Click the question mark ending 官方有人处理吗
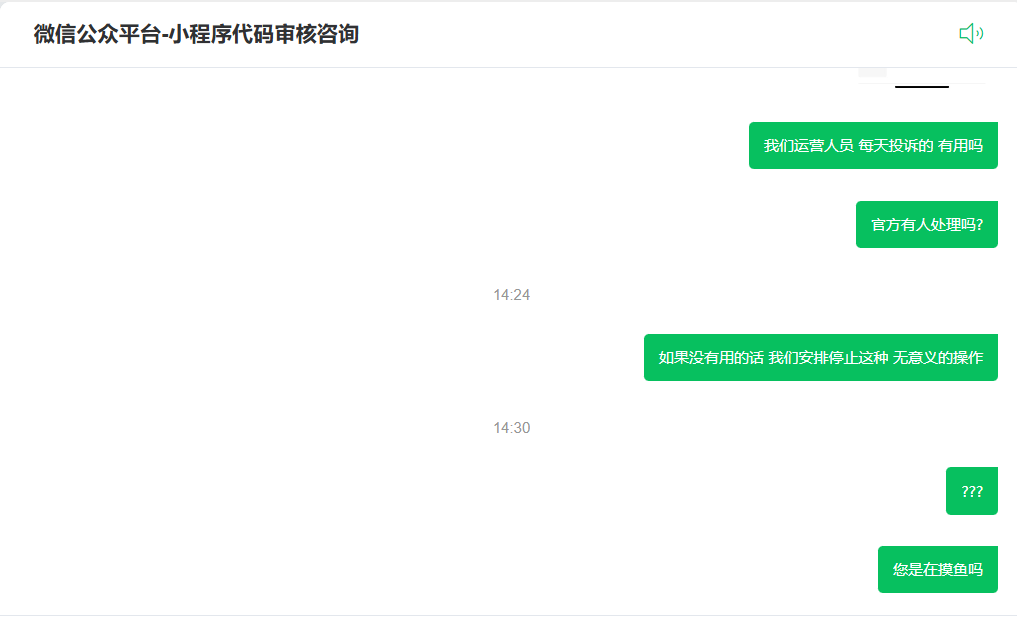This screenshot has height=625, width=1017. (979, 224)
